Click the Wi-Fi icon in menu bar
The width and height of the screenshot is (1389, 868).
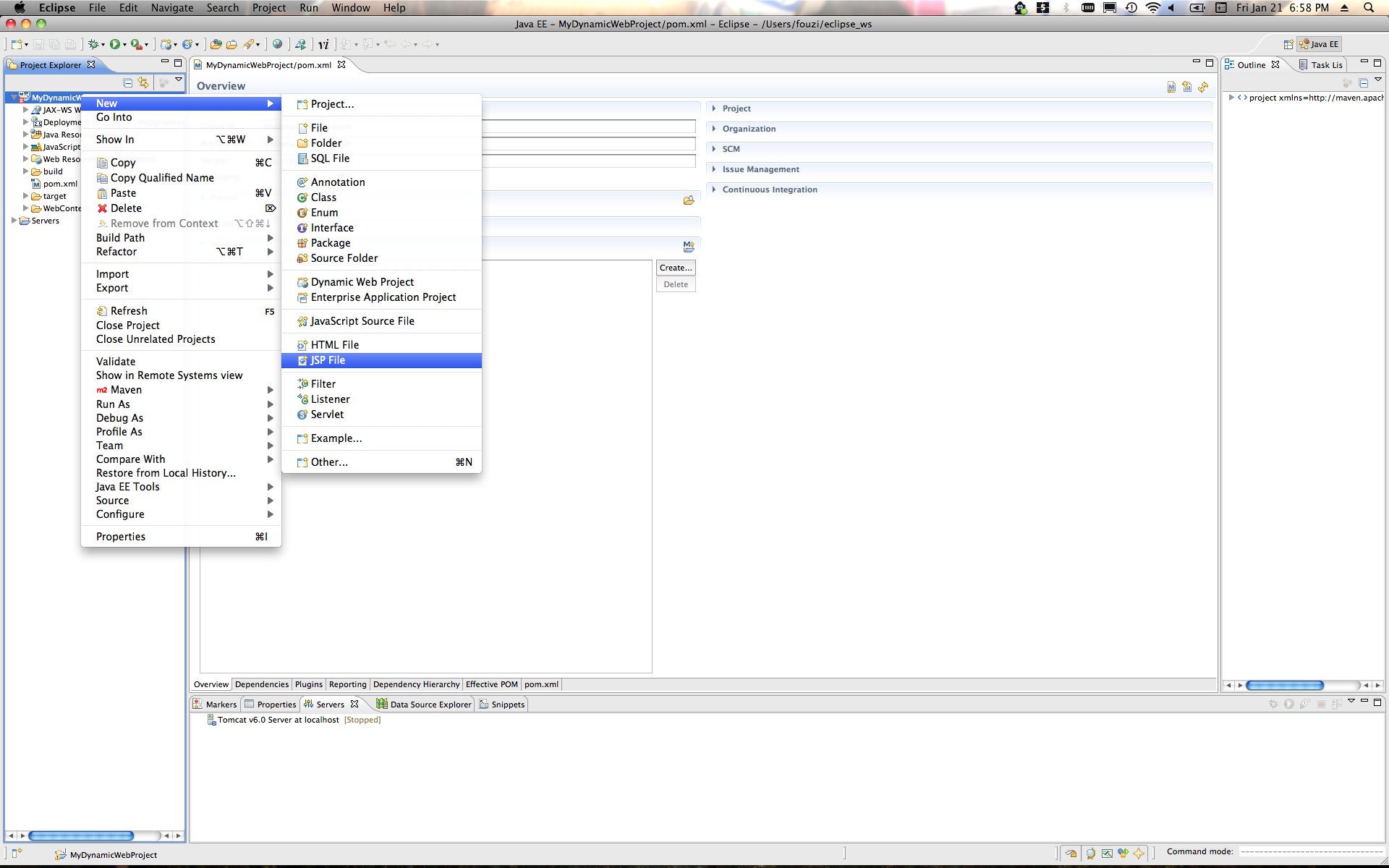pyautogui.click(x=1153, y=7)
